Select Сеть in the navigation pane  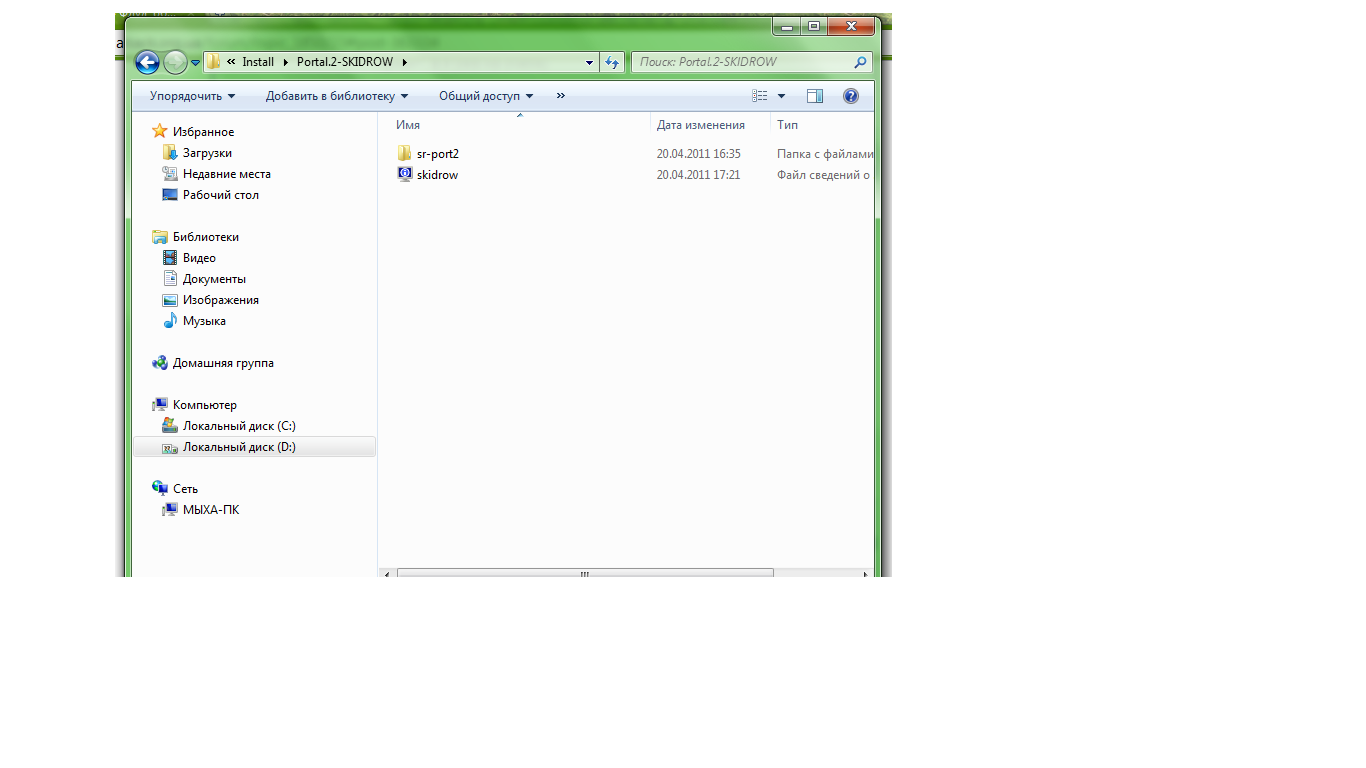click(x=185, y=489)
